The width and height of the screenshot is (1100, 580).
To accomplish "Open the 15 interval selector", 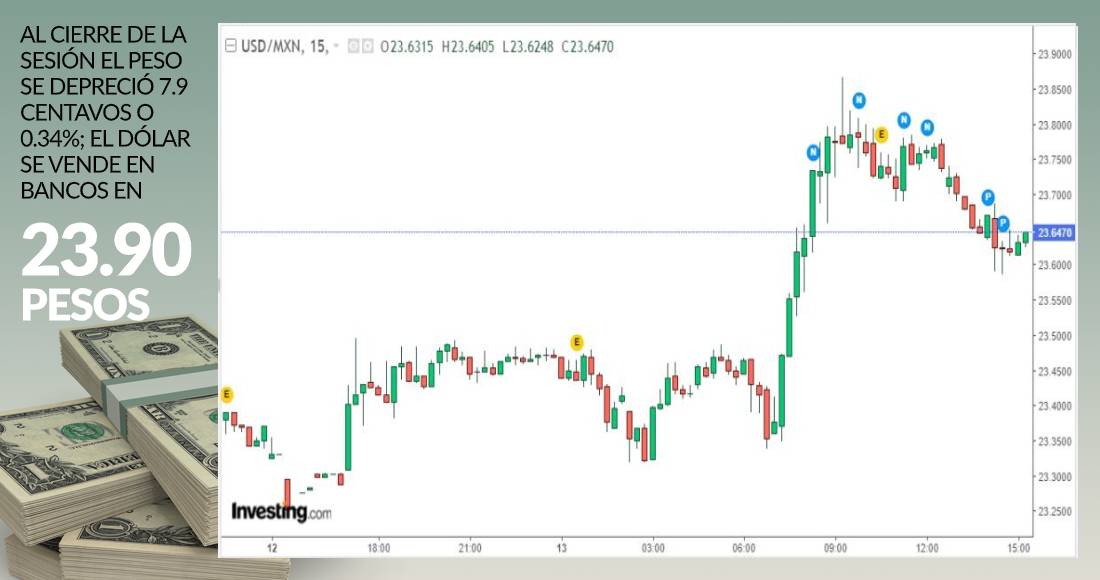I will pyautogui.click(x=319, y=46).
